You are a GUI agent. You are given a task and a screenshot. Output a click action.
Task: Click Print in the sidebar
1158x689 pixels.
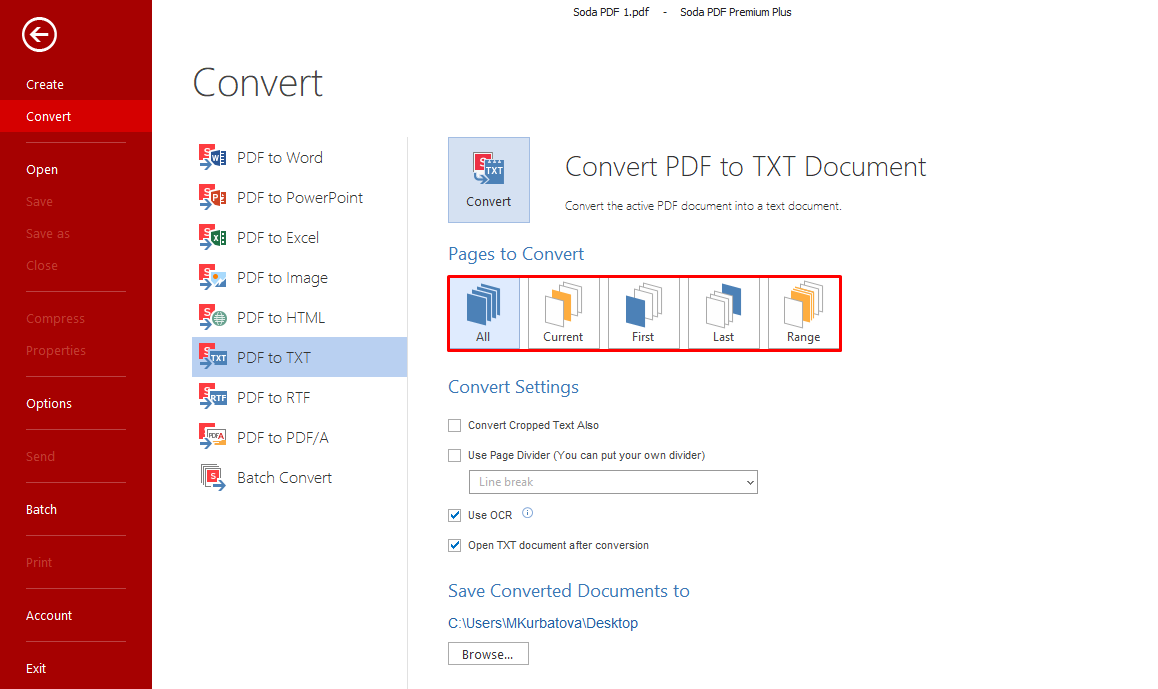[39, 562]
